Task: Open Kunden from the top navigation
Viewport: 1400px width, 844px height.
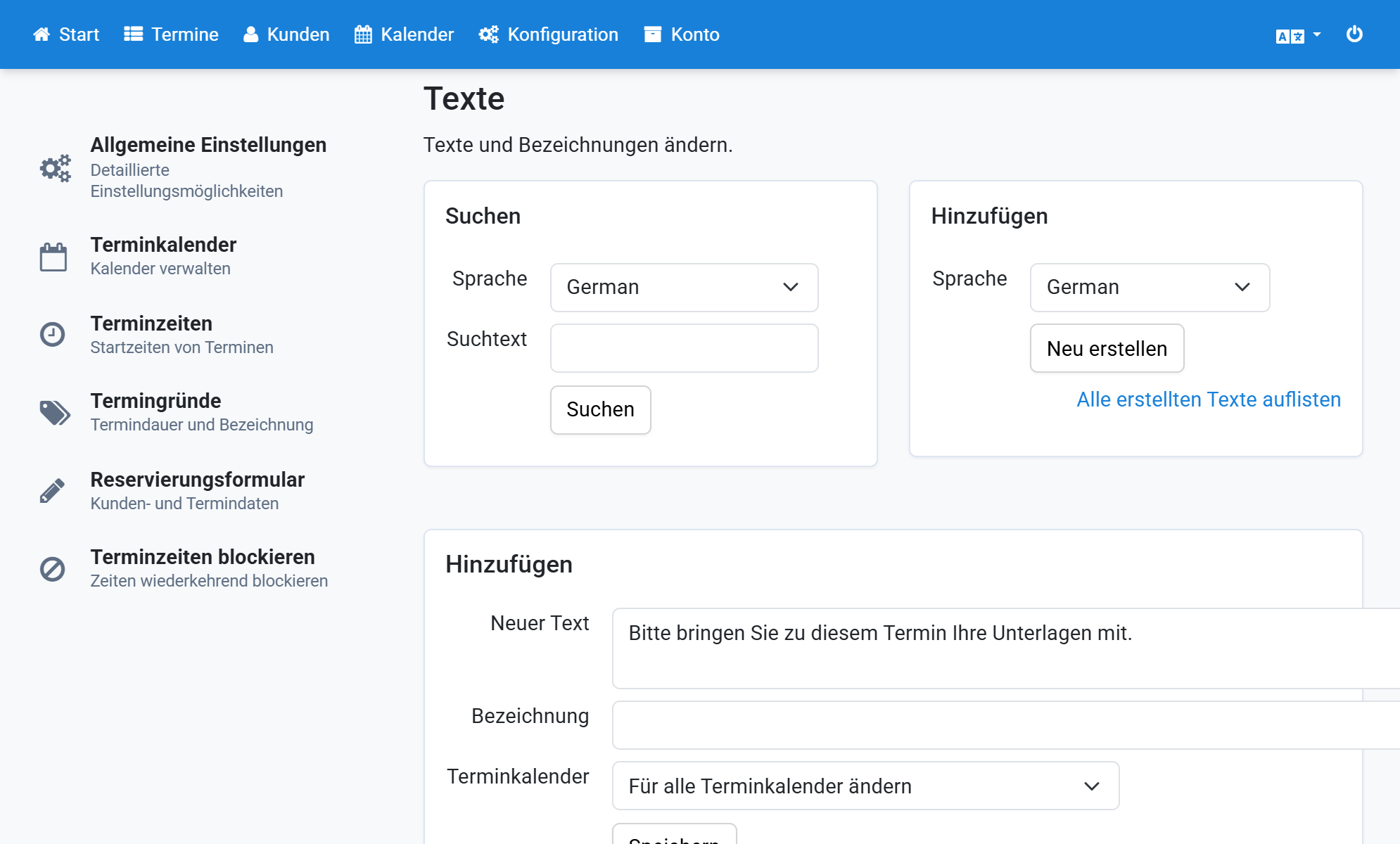Action: [x=286, y=34]
